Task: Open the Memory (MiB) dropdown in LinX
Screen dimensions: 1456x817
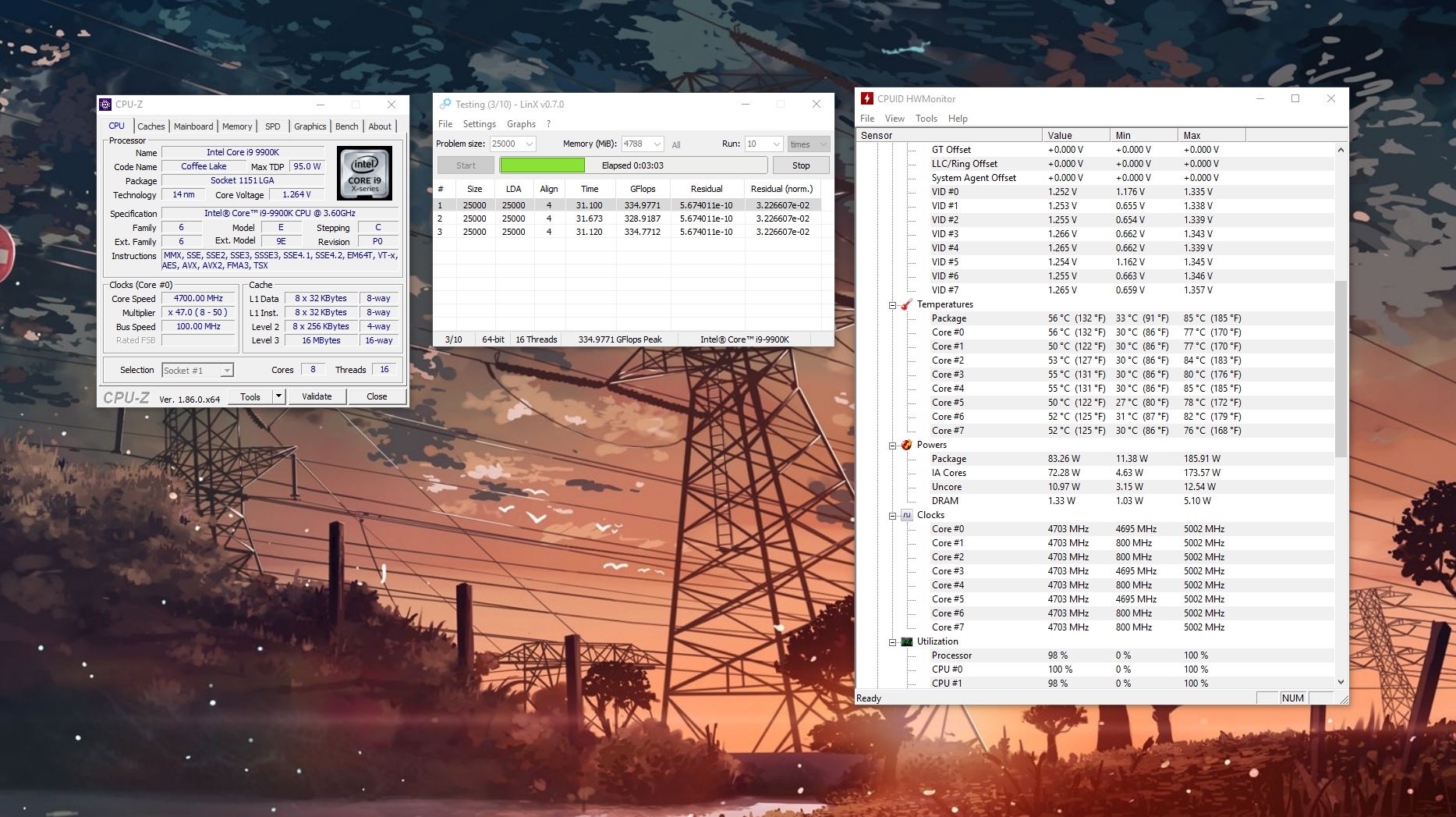Action: (657, 144)
